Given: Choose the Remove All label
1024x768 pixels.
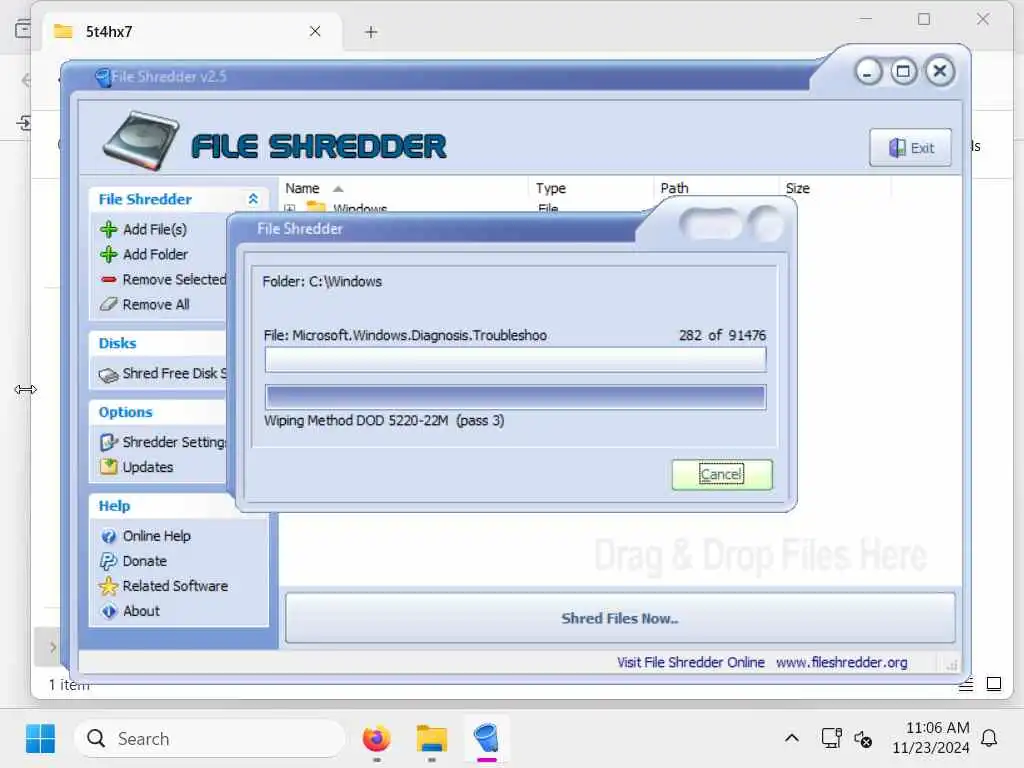Looking at the screenshot, I should pos(156,304).
